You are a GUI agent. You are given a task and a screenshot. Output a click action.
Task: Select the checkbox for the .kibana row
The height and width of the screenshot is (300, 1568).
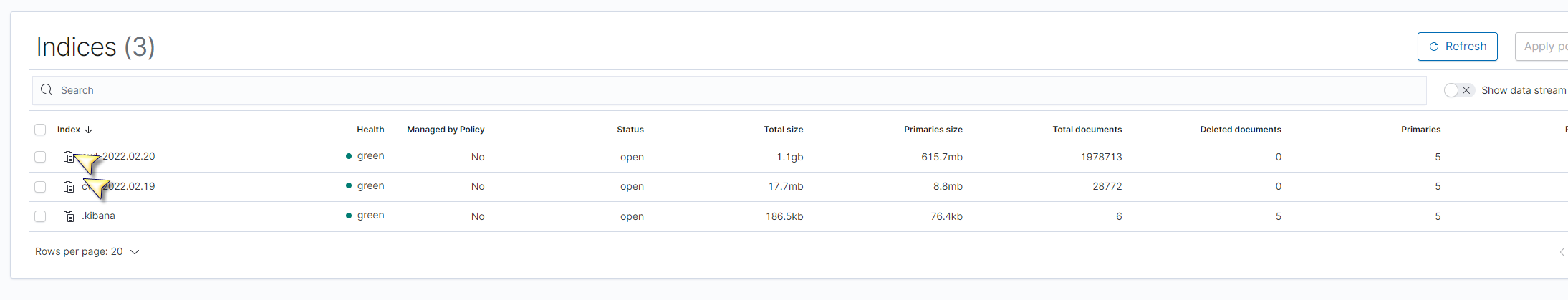coord(40,216)
